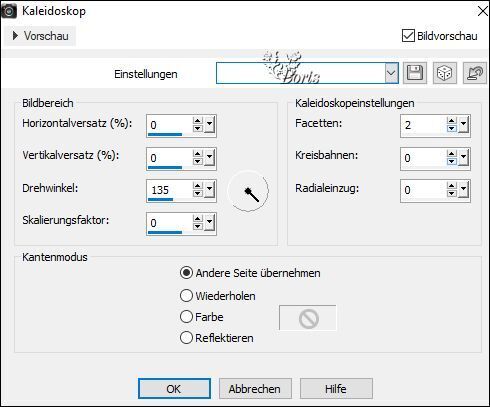The image size is (490, 407).
Task: Open the Einstellungen presets dropdown
Action: coord(391,73)
